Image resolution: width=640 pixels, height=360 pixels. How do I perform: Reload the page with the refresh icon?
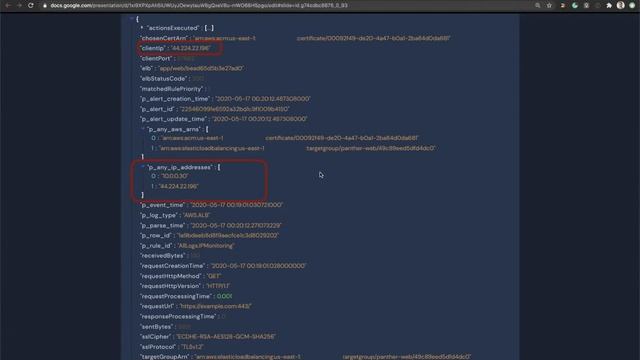point(31,5)
